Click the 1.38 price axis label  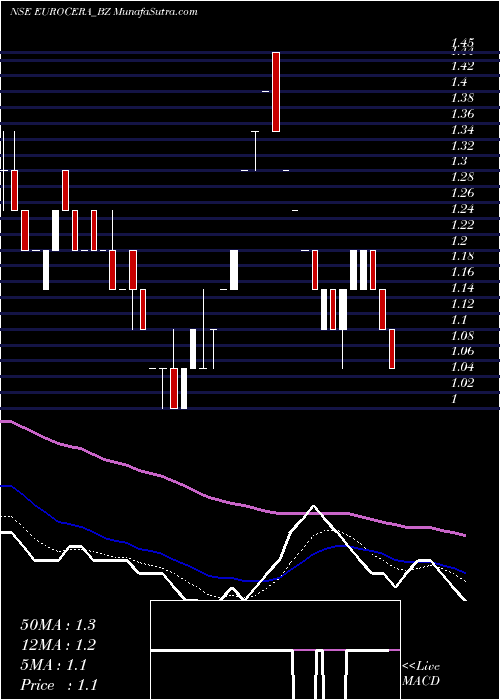click(462, 98)
